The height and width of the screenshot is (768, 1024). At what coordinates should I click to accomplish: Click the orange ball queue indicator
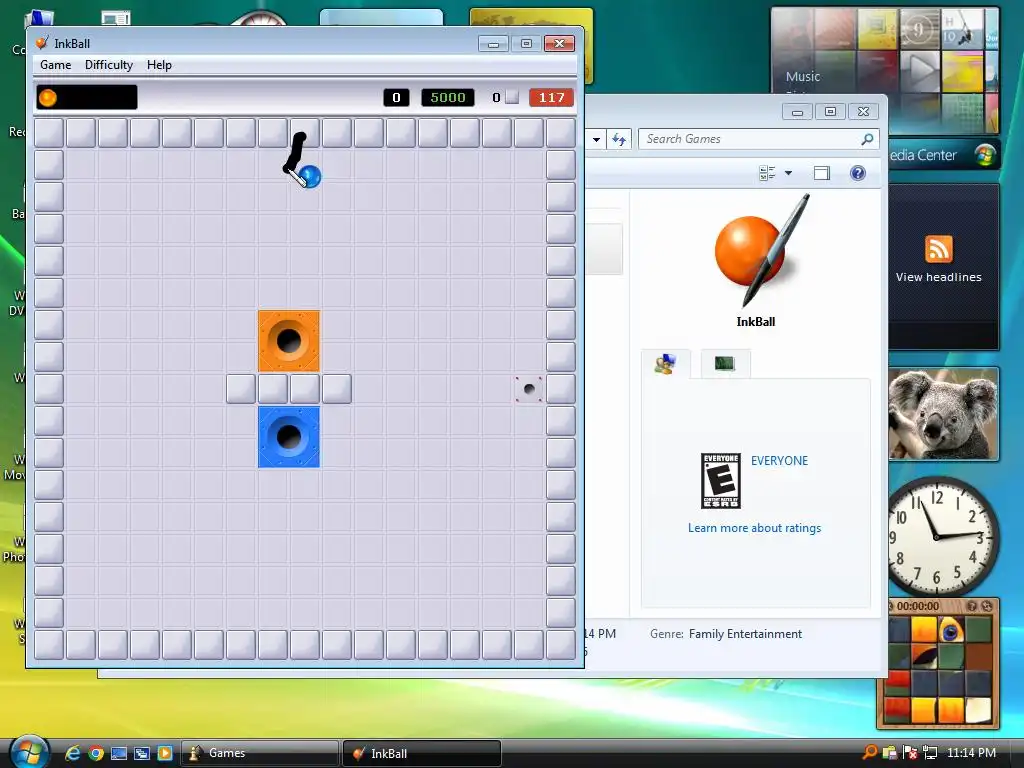48,97
